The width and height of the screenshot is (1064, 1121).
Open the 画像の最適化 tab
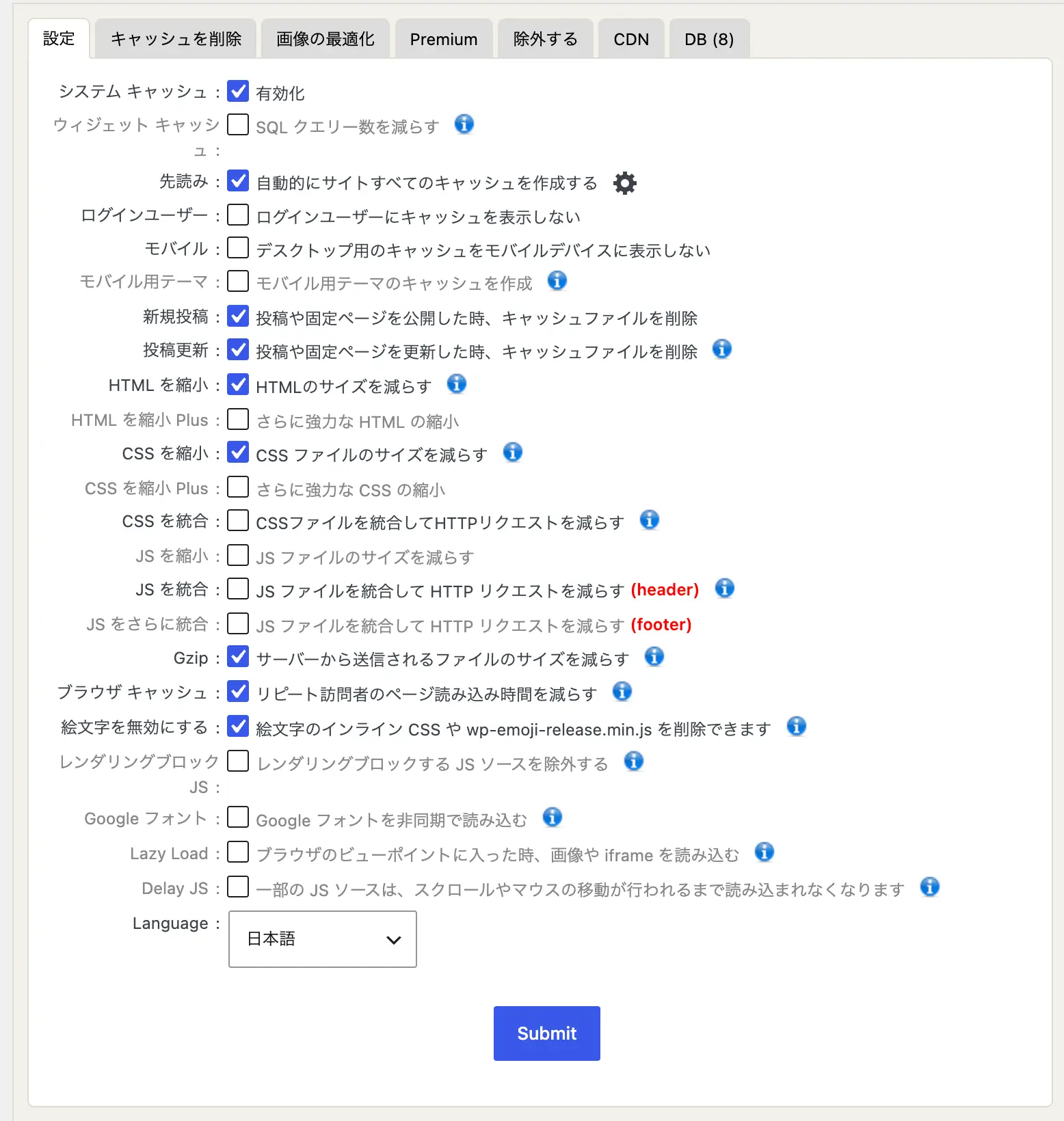pos(325,39)
